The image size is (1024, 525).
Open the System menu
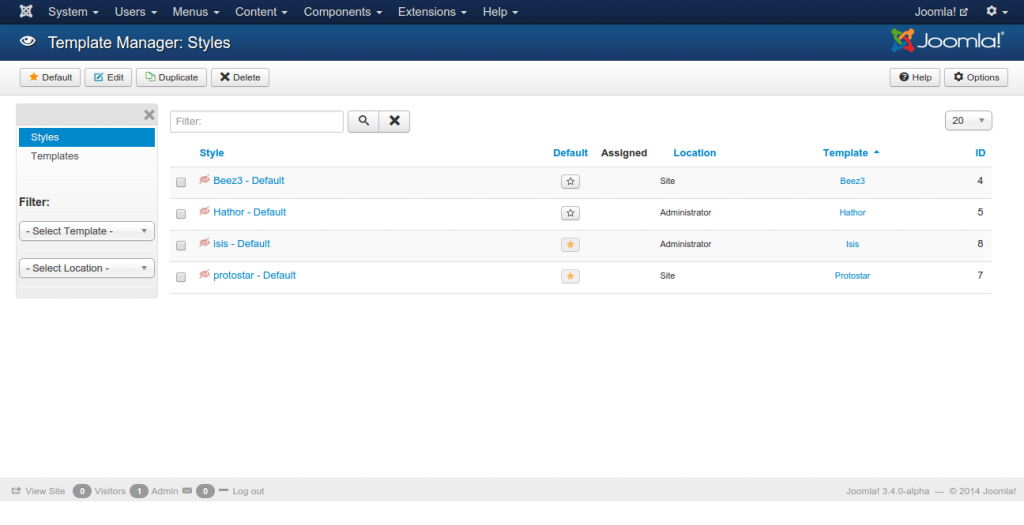73,12
